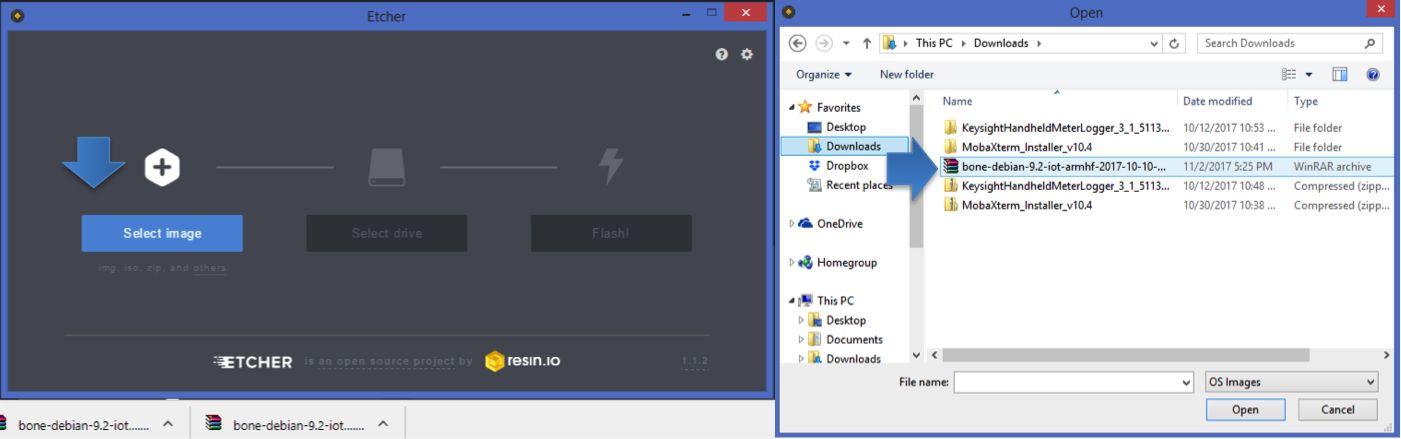This screenshot has height=439, width=1401.
Task: Select Dropbox in Favorites sidebar
Action: [846, 166]
